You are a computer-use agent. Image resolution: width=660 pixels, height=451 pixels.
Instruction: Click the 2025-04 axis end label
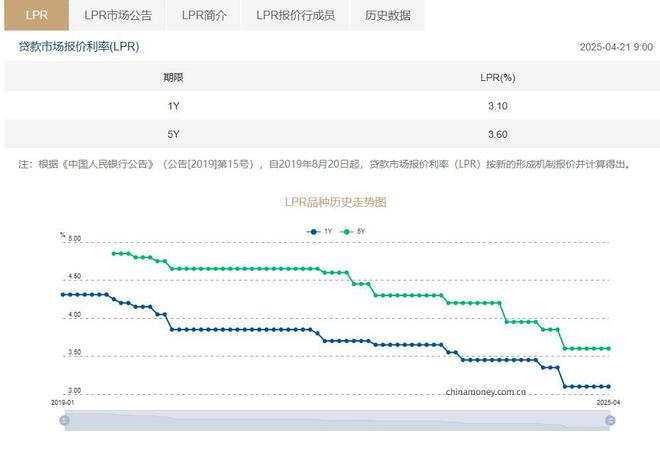click(608, 403)
